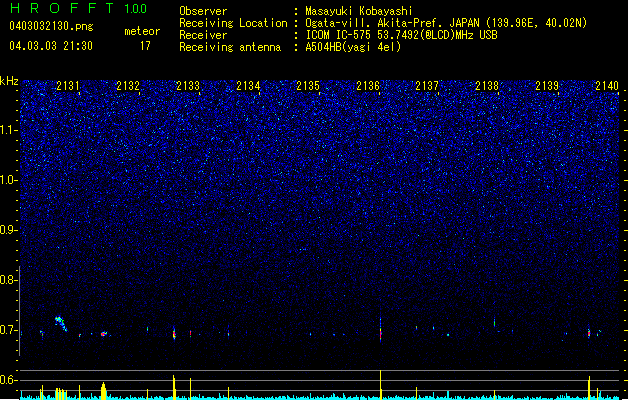Viewport: 629px width, 400px height.
Task: Click the 2131 time marker
Action: pos(68,86)
